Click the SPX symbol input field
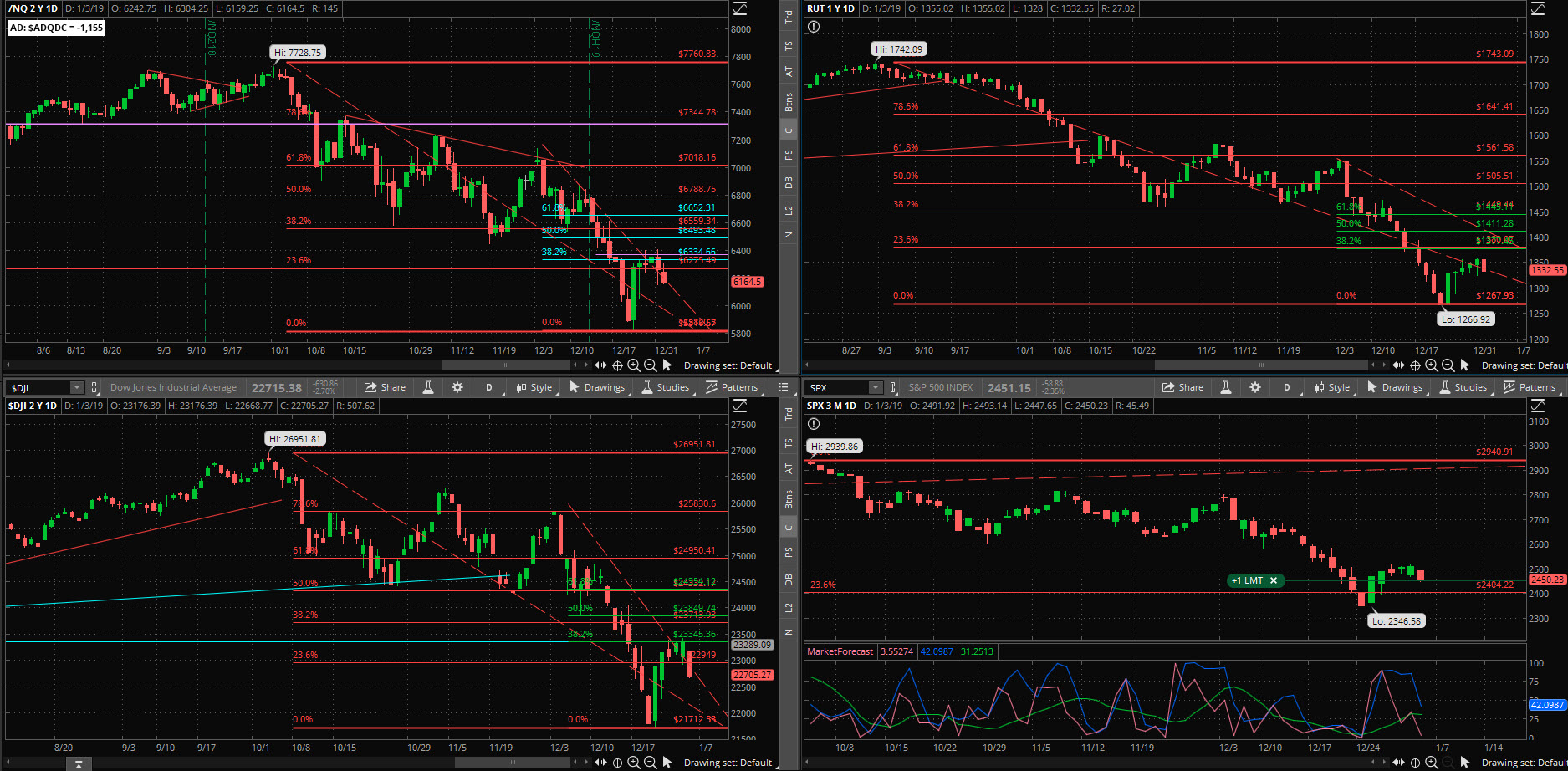Screen dimensions: 1568x771 837,387
